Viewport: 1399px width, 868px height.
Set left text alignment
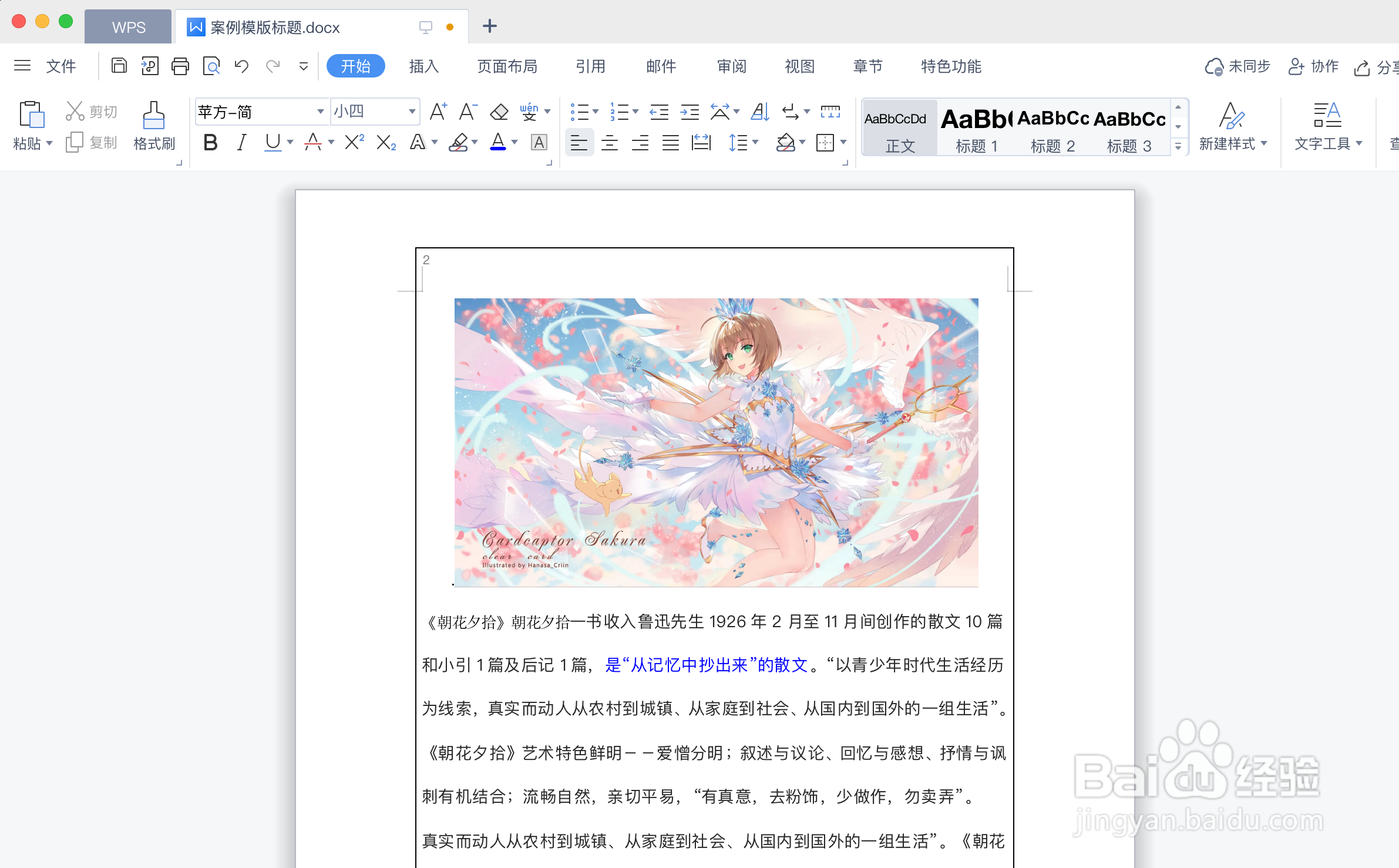[579, 143]
